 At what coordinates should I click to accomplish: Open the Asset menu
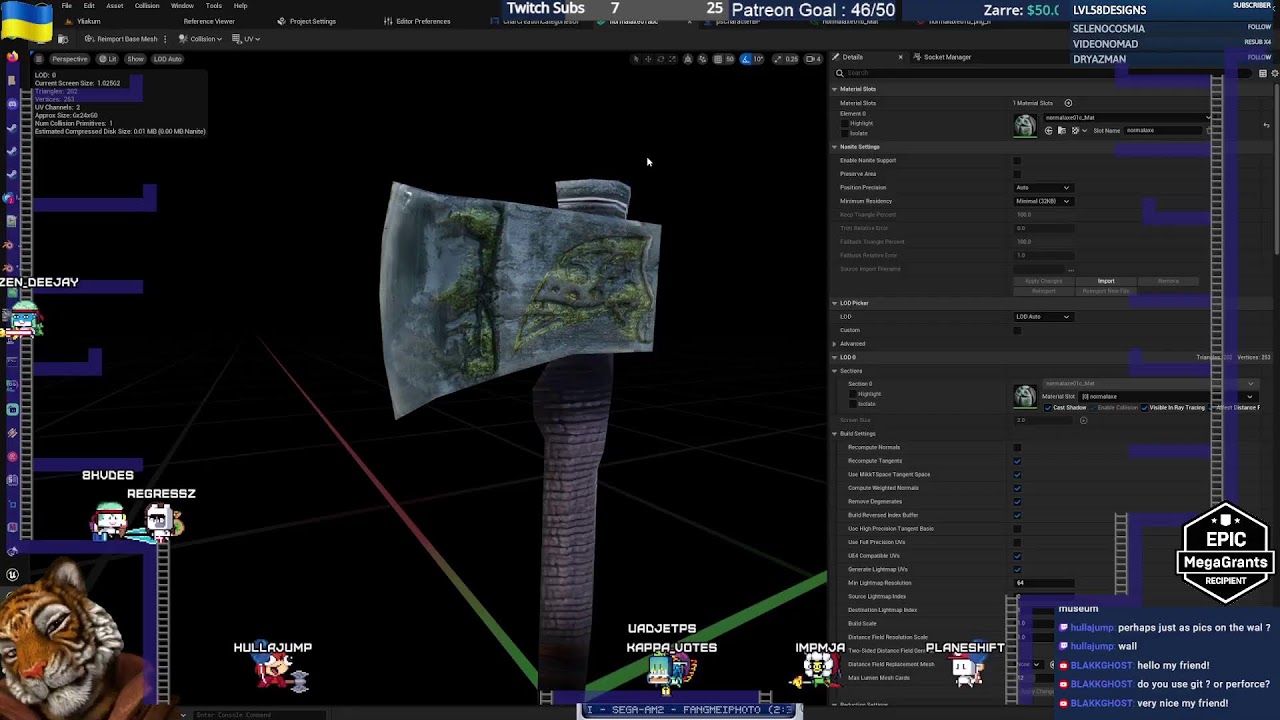pyautogui.click(x=115, y=5)
